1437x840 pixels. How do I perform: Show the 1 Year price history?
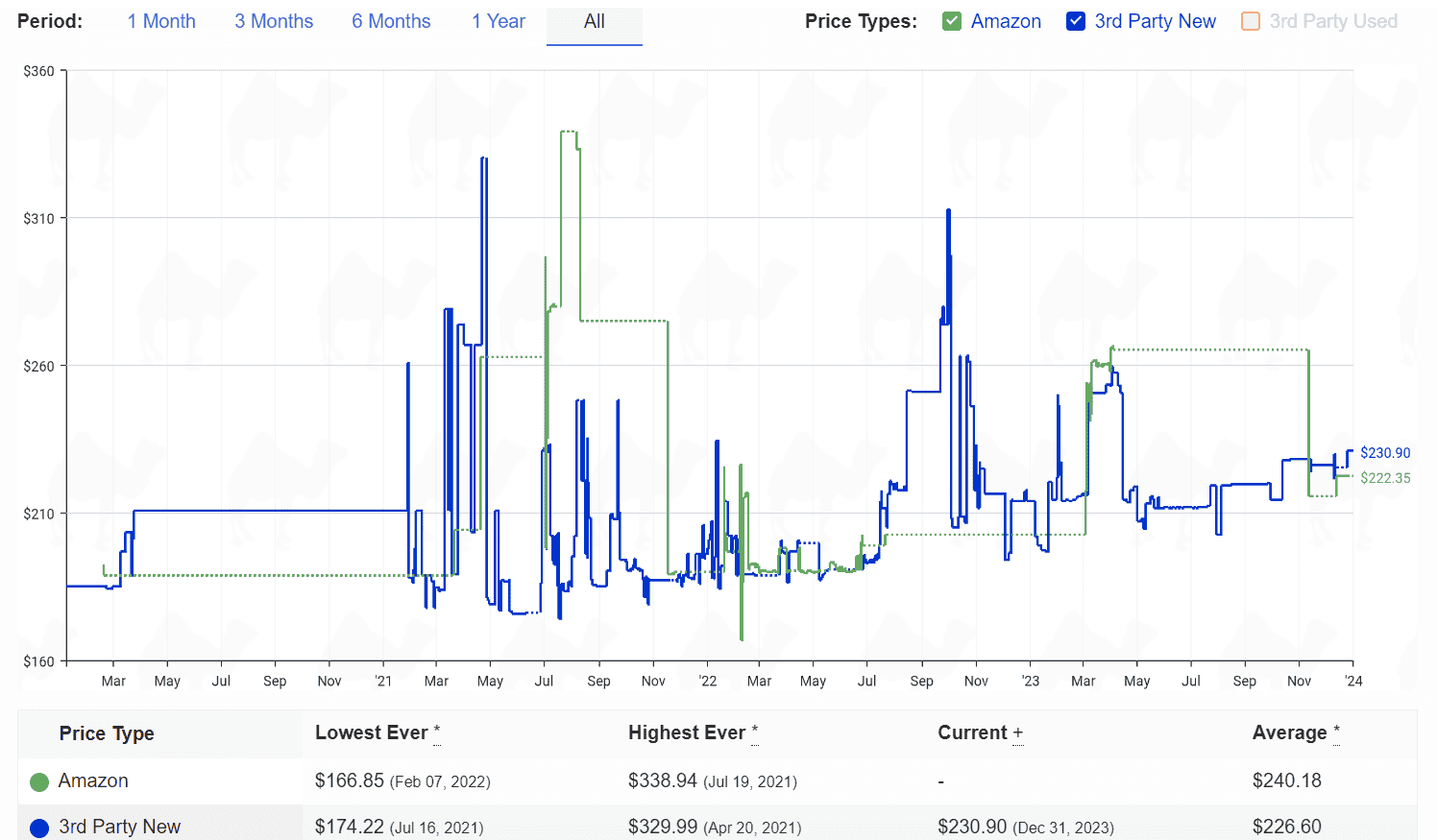(498, 21)
